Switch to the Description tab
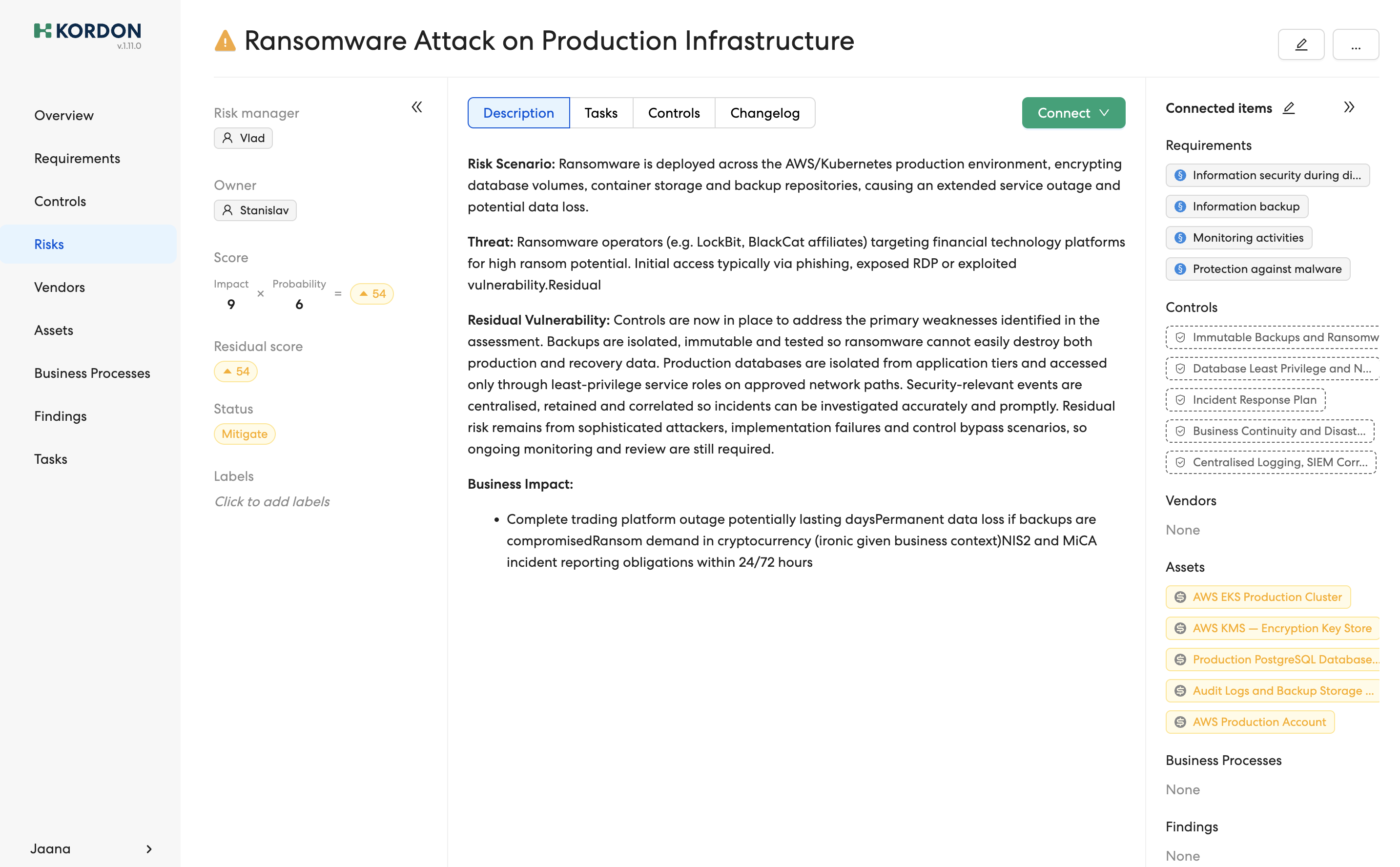 click(x=518, y=113)
